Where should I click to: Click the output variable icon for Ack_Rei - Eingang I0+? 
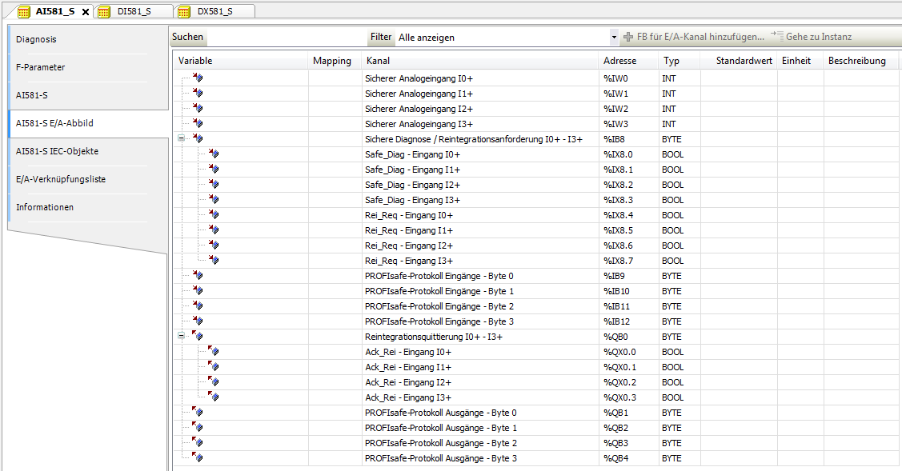(x=213, y=352)
